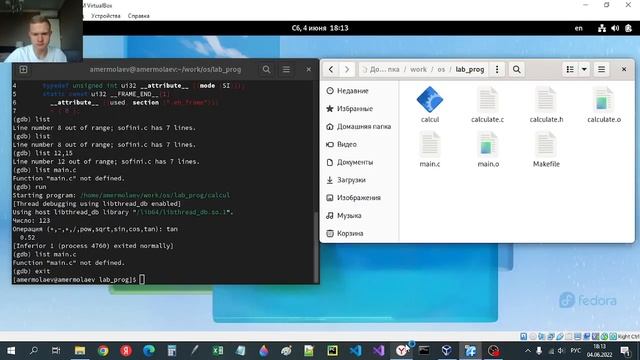Select the Makefile file
Screen dimensions: 640x360
pyautogui.click(x=546, y=149)
